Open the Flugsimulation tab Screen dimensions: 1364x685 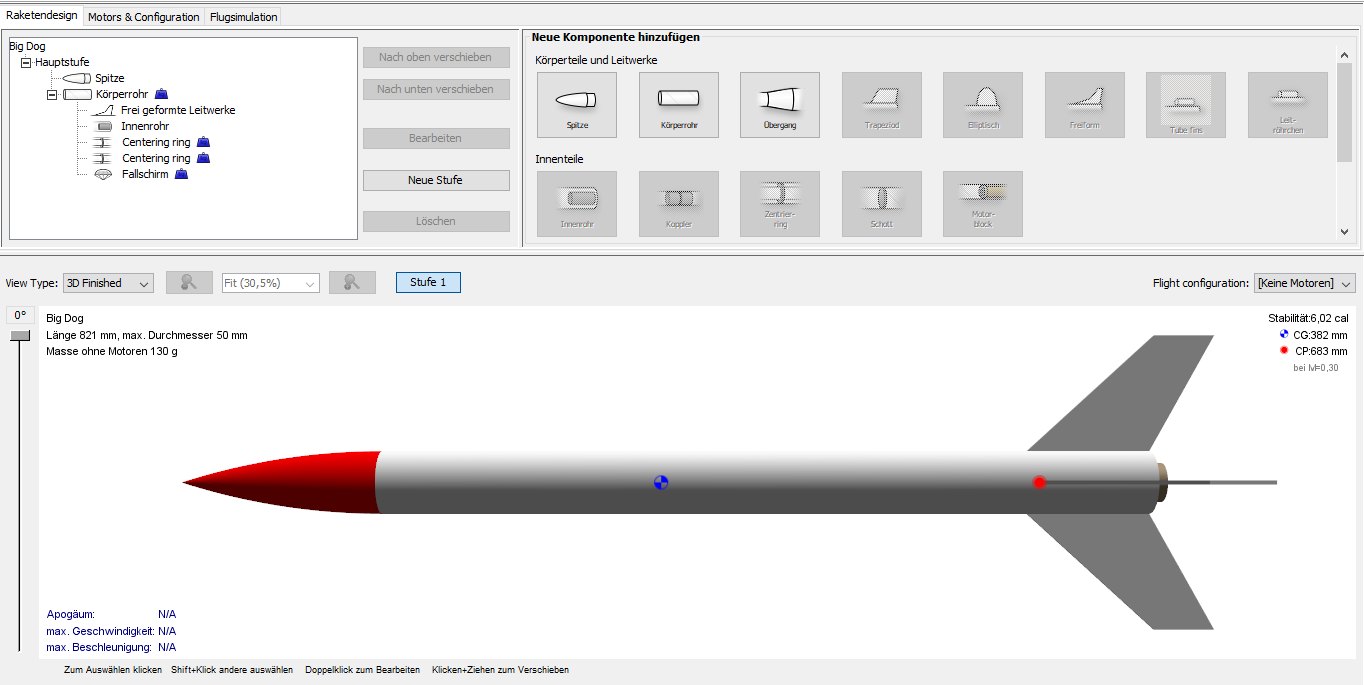point(243,17)
